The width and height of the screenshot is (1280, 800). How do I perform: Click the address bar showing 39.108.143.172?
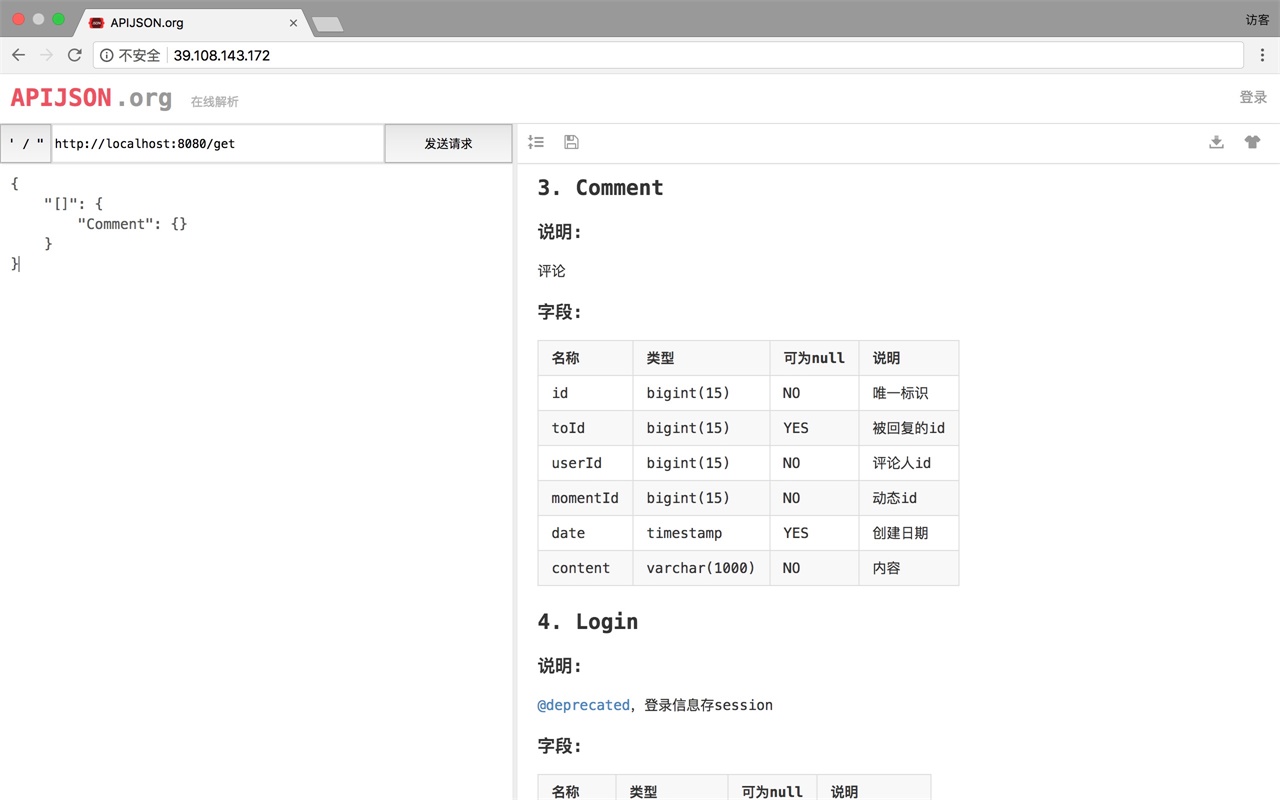pyautogui.click(x=668, y=55)
